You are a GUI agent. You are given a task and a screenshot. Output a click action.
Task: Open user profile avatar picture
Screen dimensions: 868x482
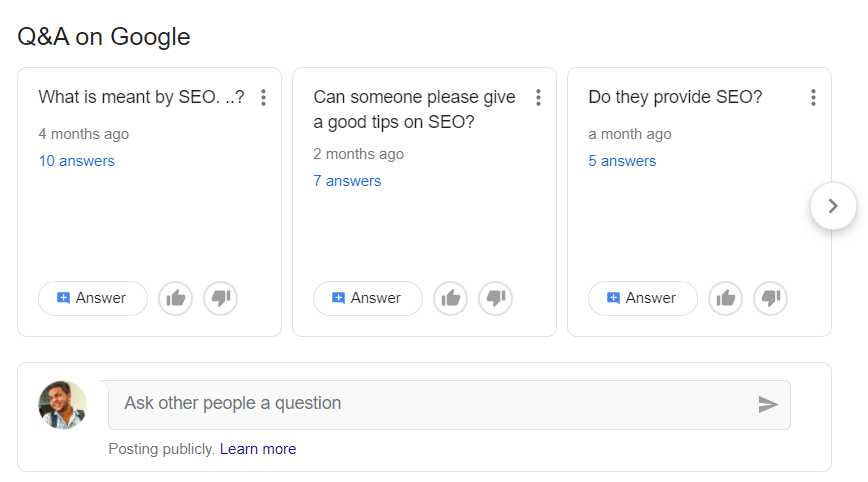tap(63, 404)
